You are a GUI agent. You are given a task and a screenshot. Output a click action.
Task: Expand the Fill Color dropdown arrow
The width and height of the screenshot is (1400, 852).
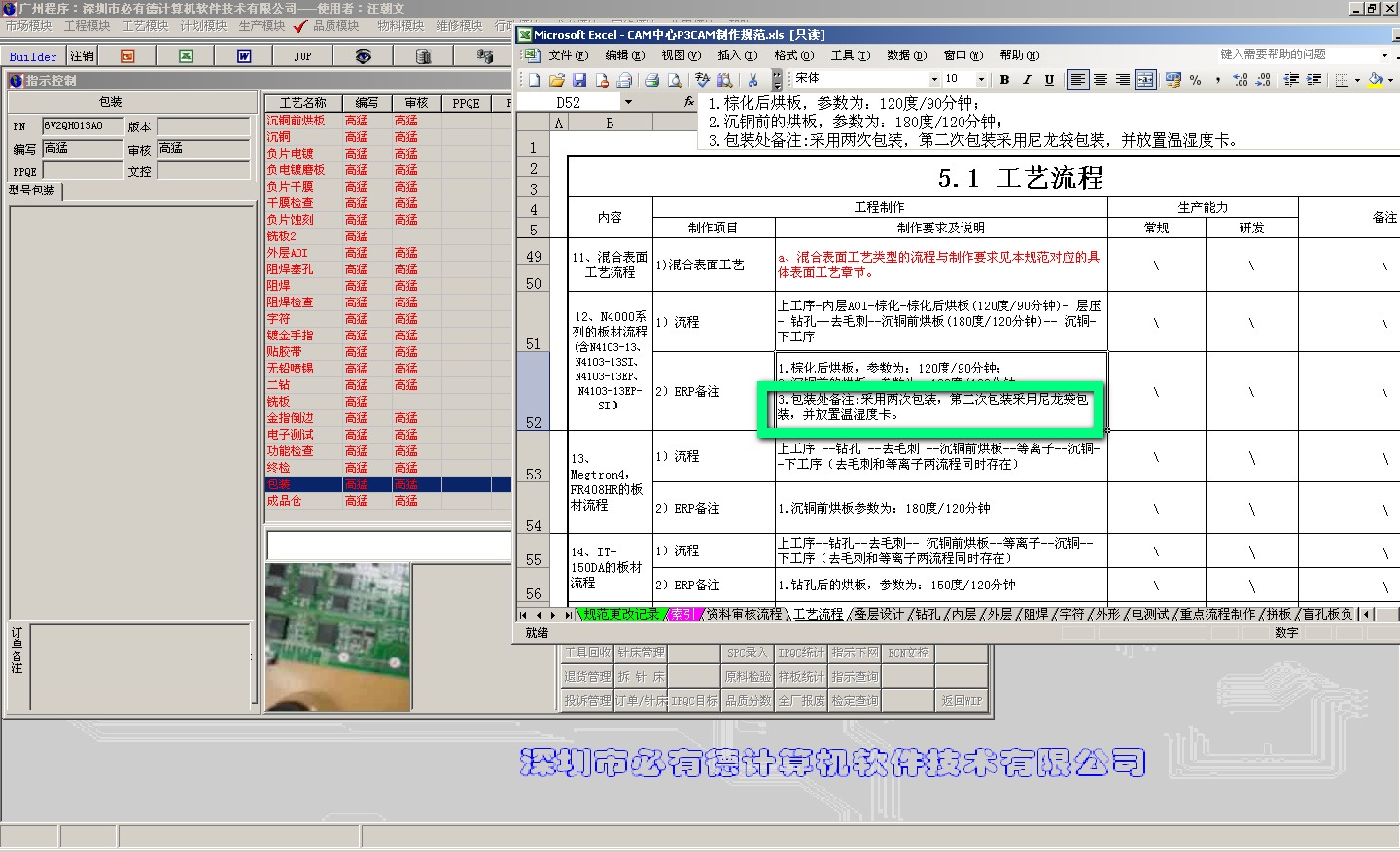coord(1391,80)
